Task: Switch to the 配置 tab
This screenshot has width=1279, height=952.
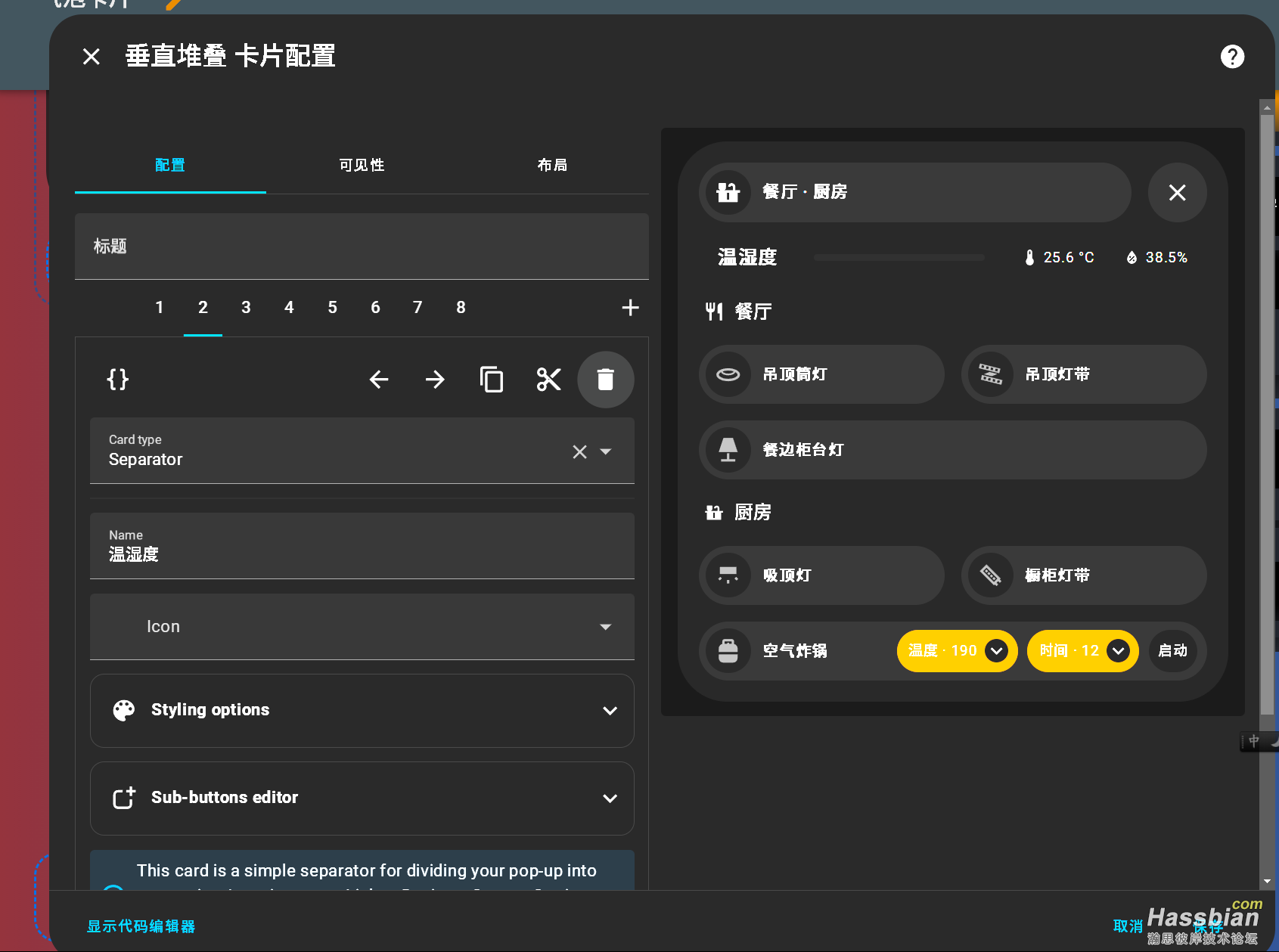Action: (x=170, y=165)
